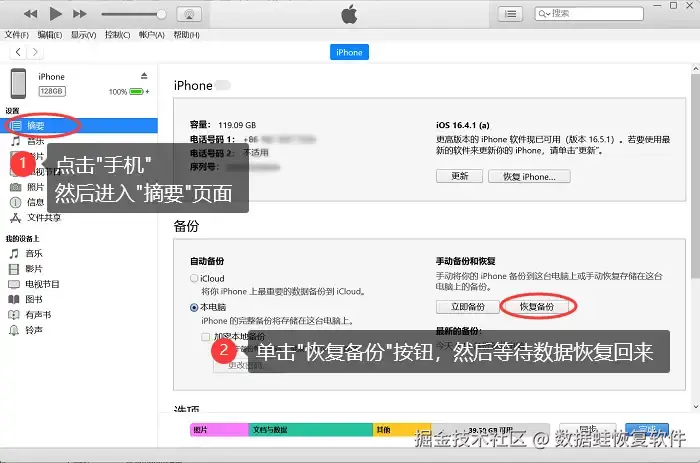Select the blue iPhone tab button
The width and height of the screenshot is (700, 463).
click(349, 52)
